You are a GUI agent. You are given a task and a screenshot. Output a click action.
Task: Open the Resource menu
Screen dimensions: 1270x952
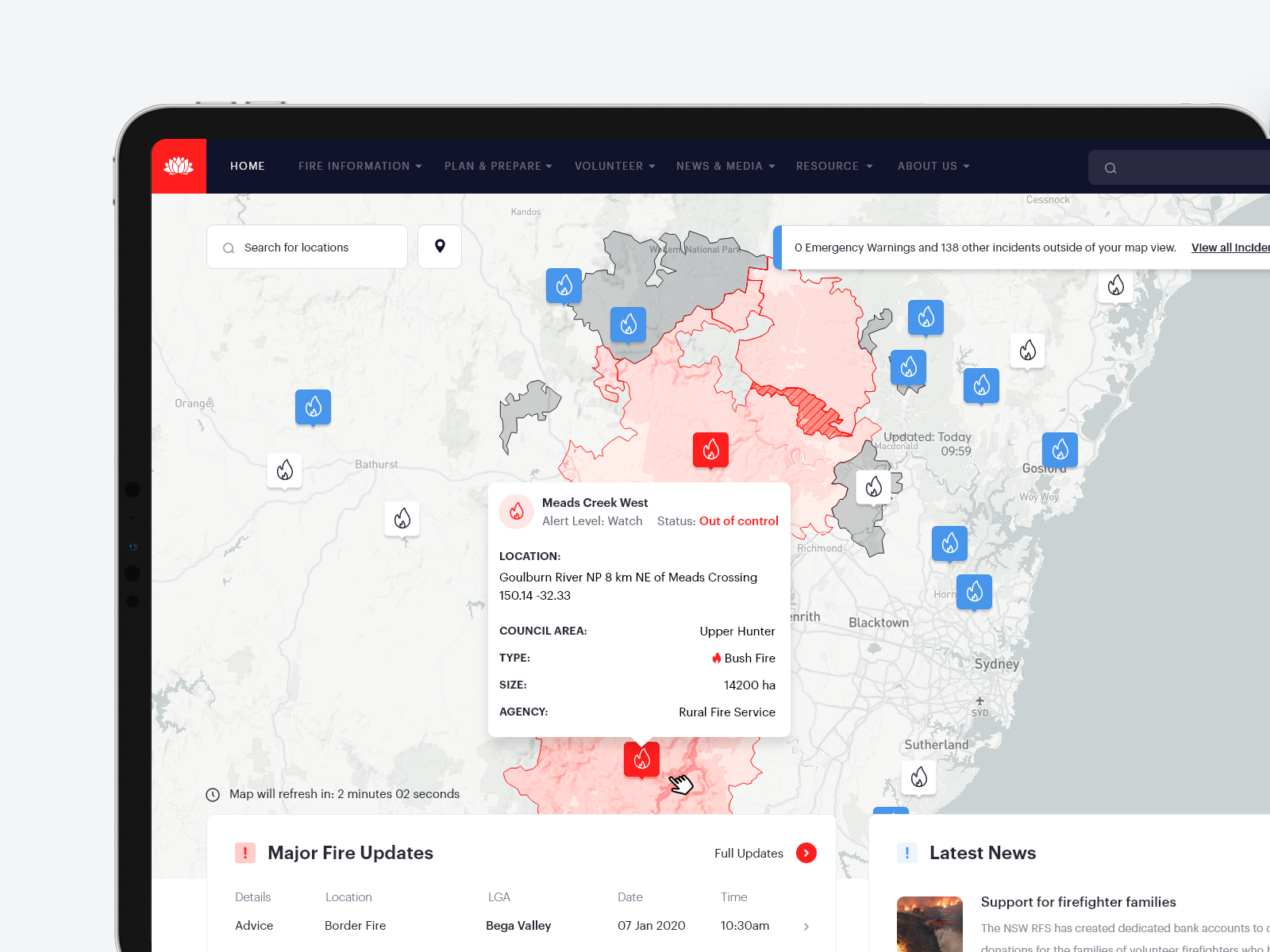(834, 166)
